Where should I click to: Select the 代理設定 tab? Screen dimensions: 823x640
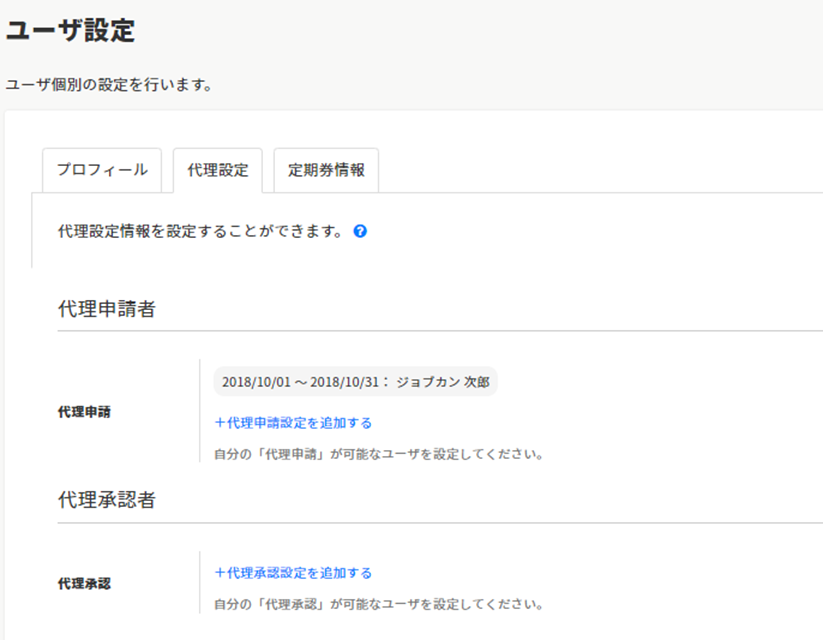point(217,170)
